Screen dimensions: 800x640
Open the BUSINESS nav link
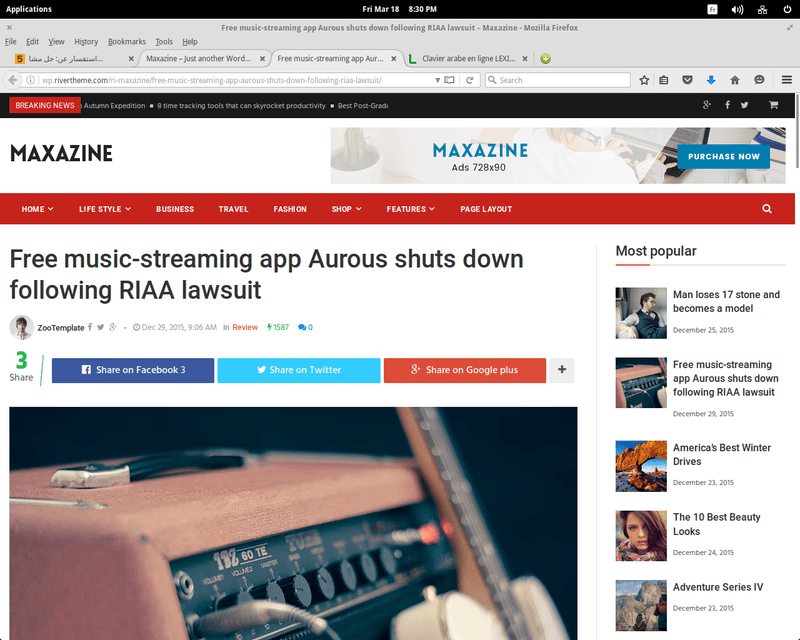tap(175, 209)
